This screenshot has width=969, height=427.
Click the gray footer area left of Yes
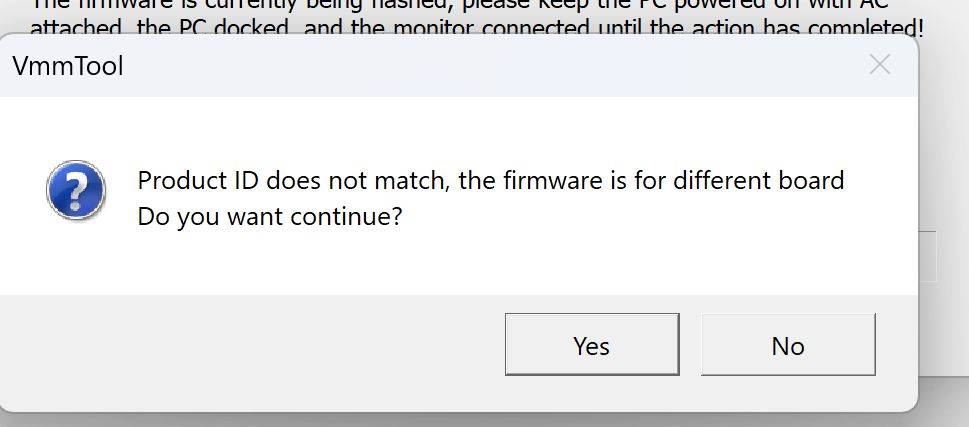[x=250, y=346]
